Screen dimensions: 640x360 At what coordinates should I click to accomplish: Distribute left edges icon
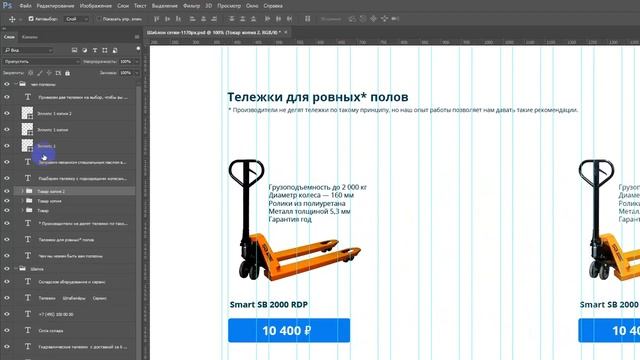click(x=268, y=19)
